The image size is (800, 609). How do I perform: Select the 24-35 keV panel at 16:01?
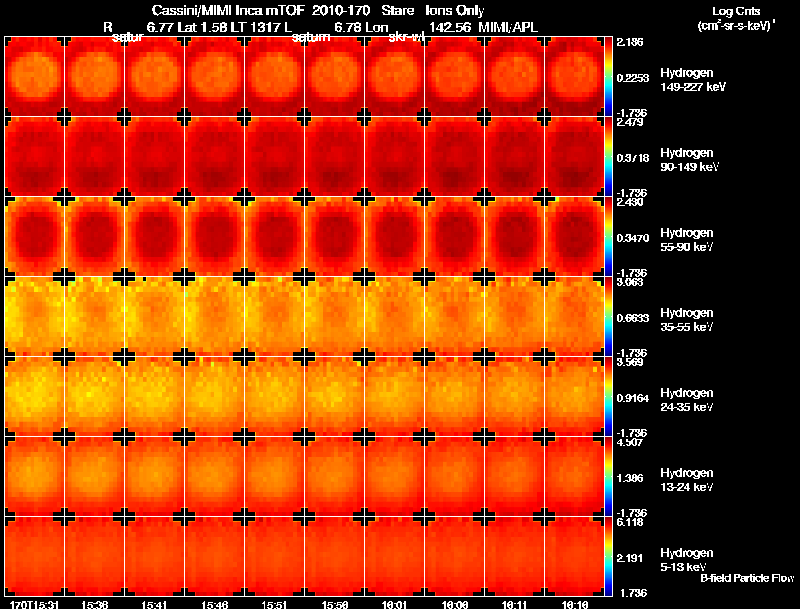click(394, 397)
